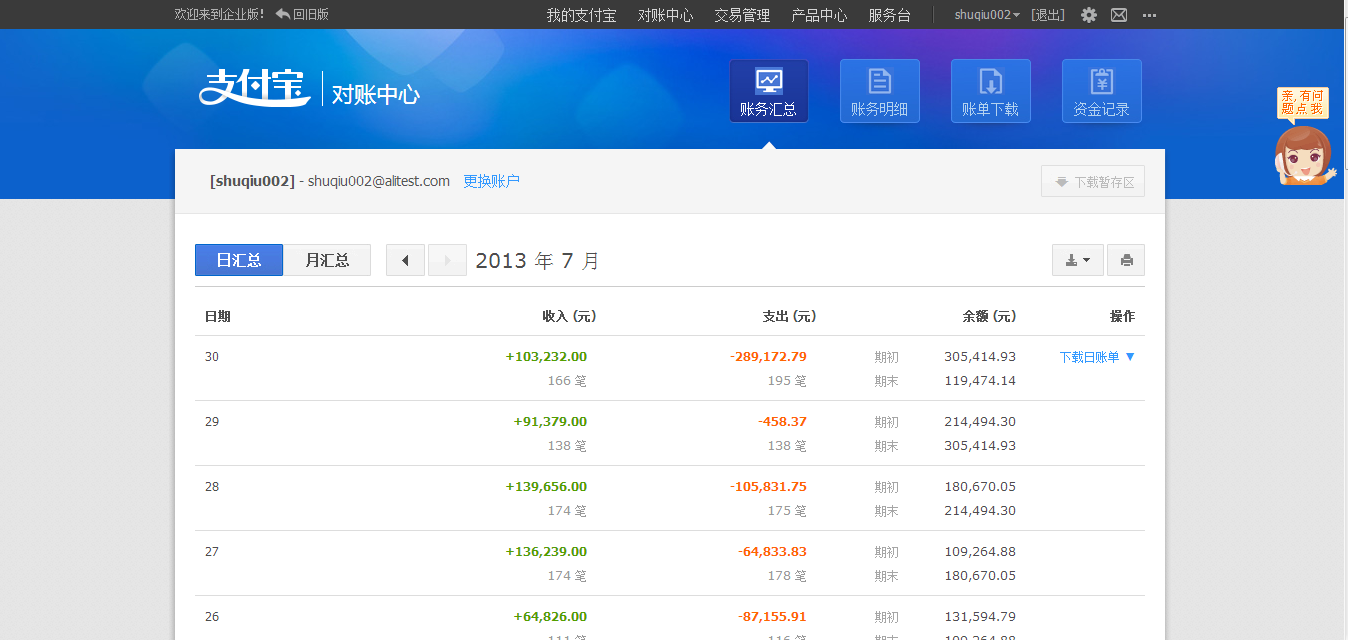This screenshot has width=1348, height=640.
Task: Go to the previous month arrow
Action: [405, 260]
